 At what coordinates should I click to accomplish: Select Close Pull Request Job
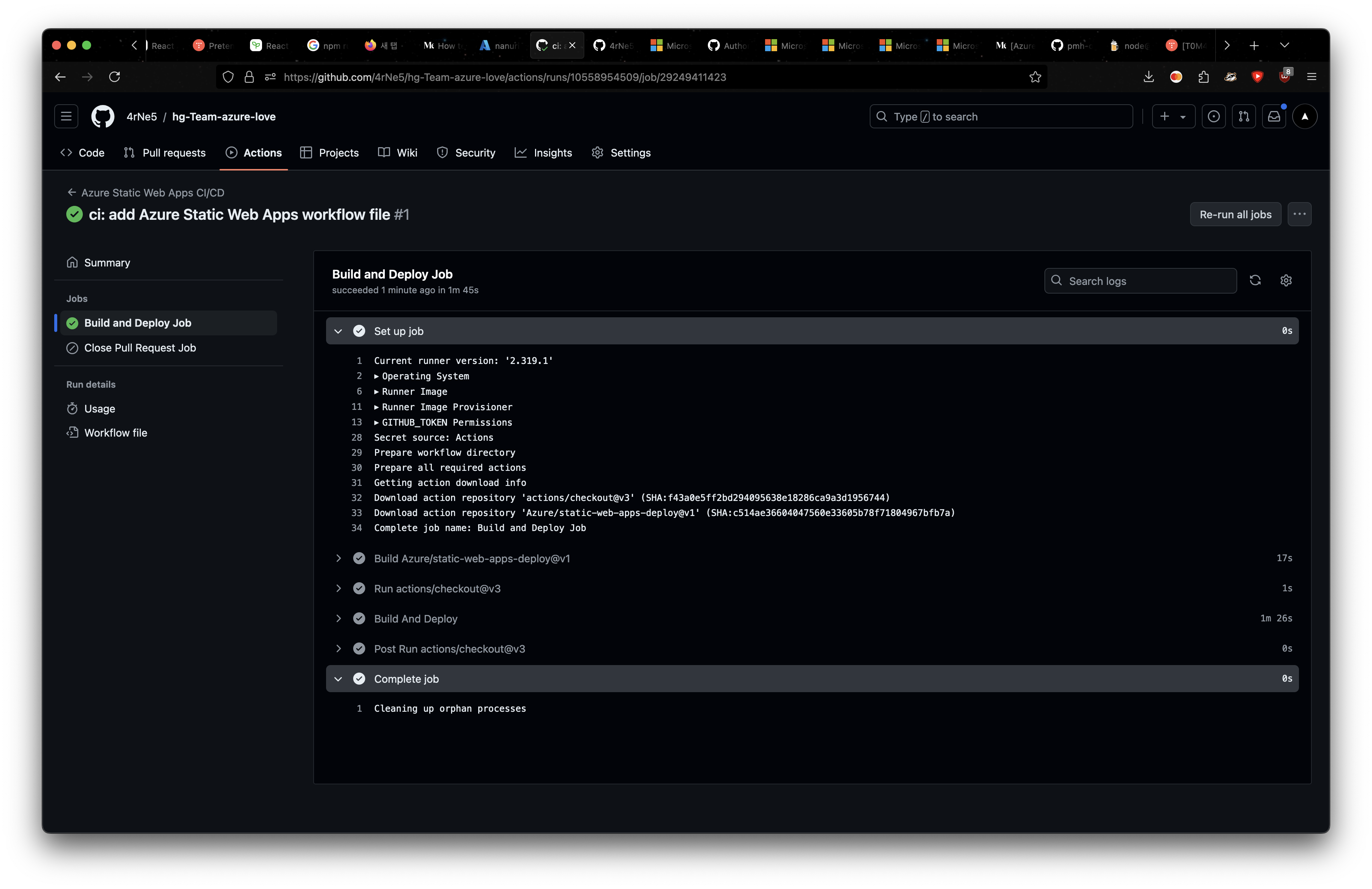click(140, 348)
